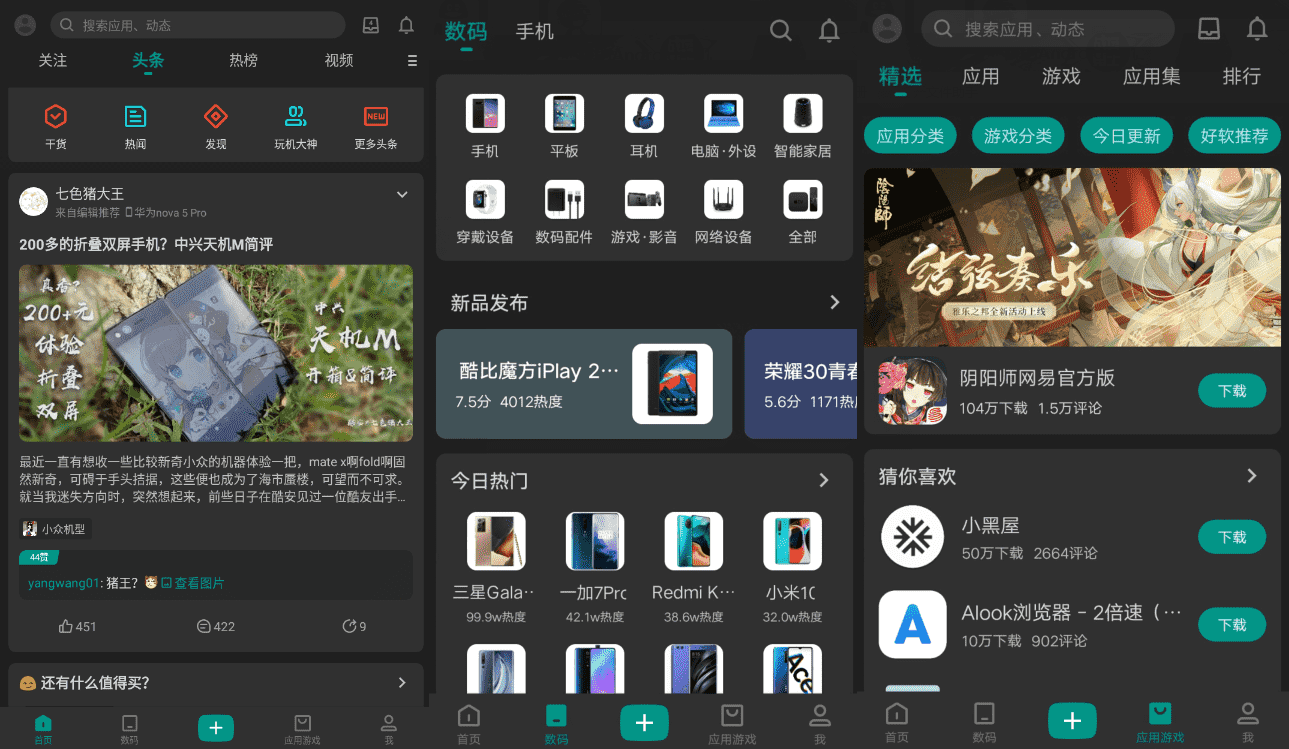The width and height of the screenshot is (1289, 749).
Task: Open the 排行 rankings tab
Action: click(x=1242, y=77)
